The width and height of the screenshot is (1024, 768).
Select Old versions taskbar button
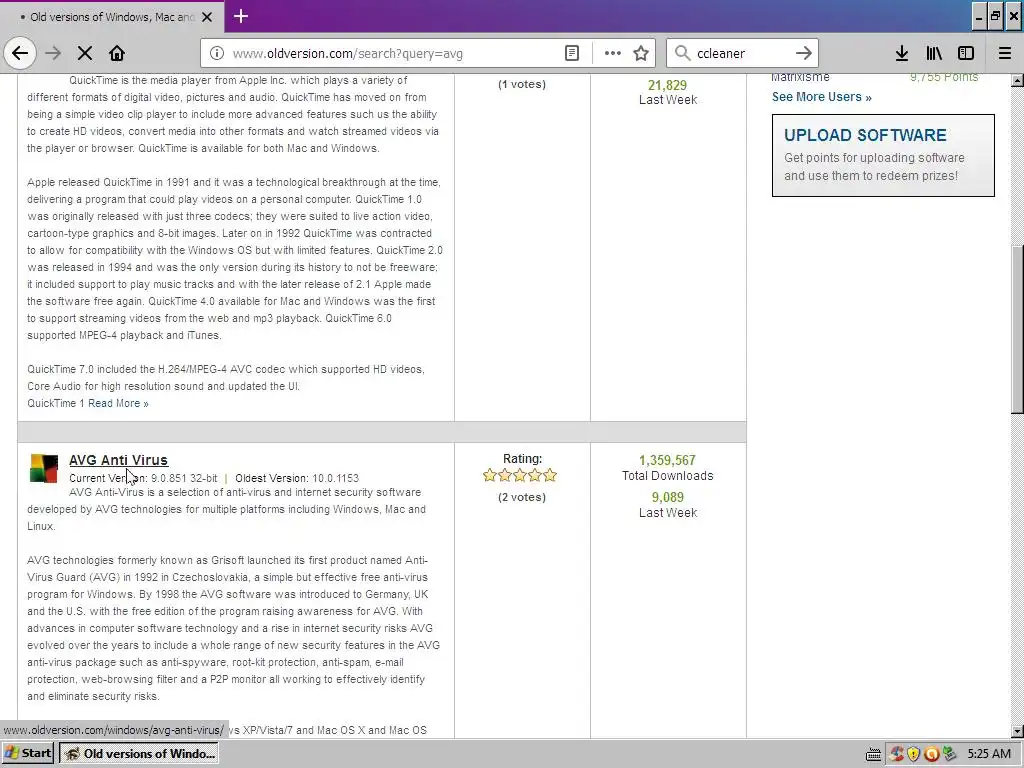[138, 753]
